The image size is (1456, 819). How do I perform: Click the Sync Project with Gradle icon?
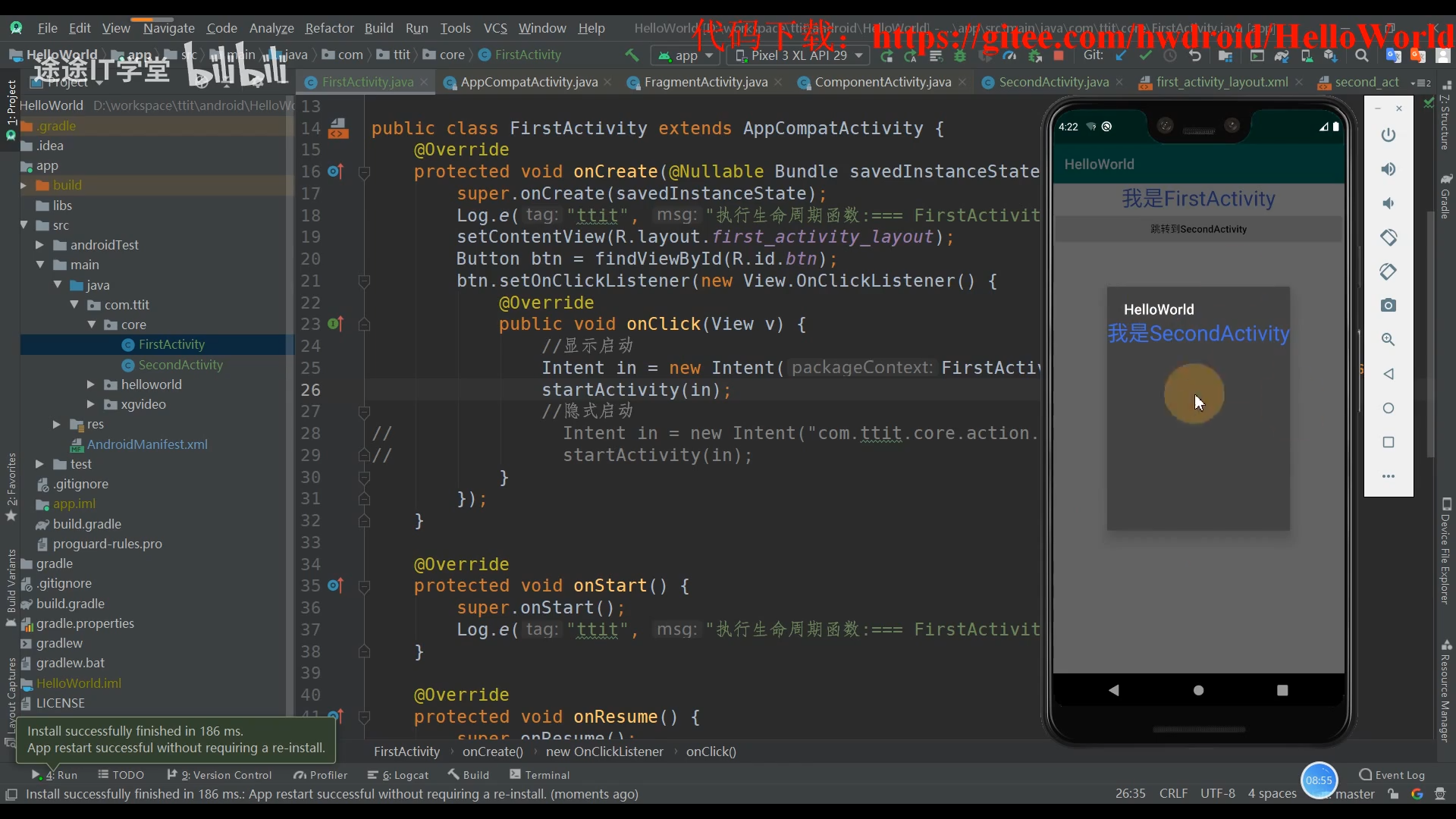pos(1282,55)
